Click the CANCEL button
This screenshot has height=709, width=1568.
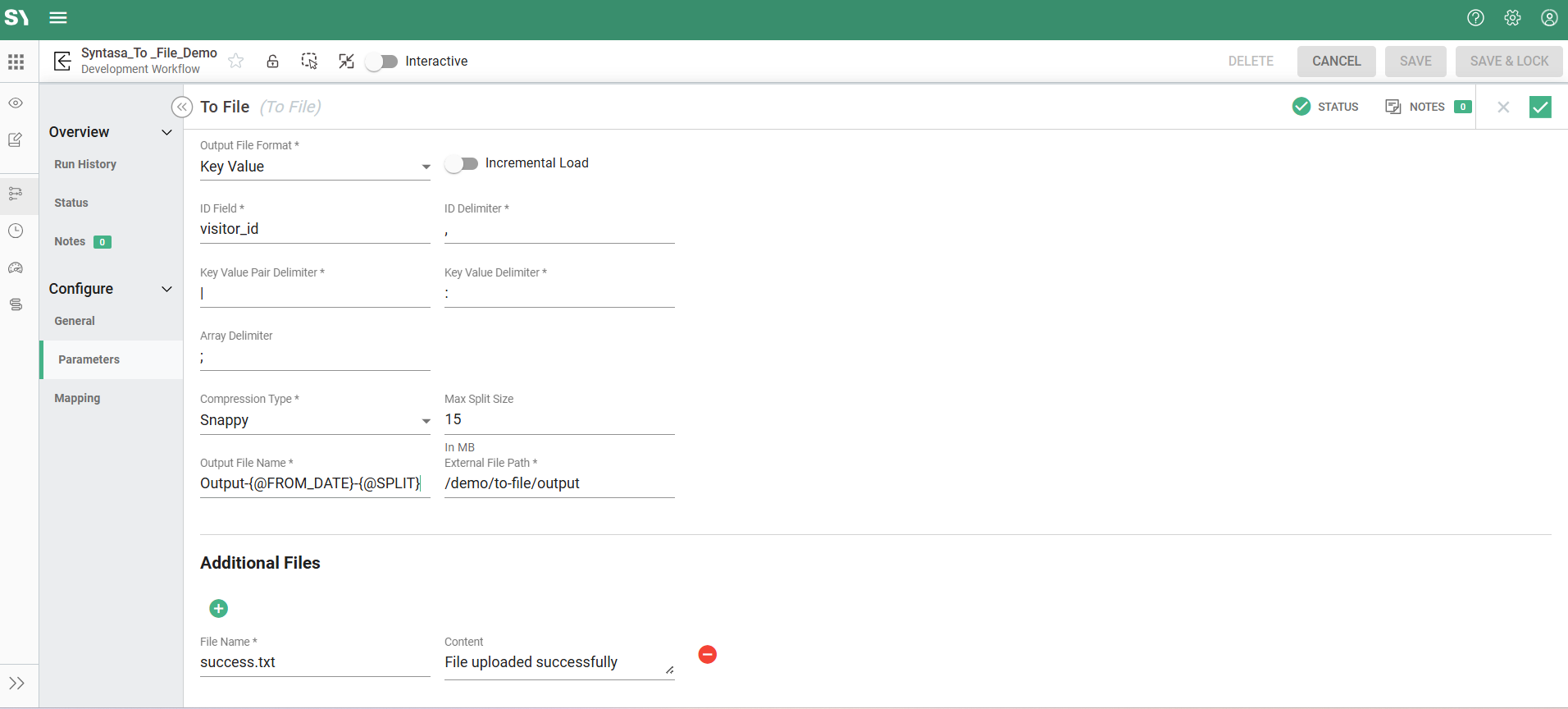click(1336, 62)
